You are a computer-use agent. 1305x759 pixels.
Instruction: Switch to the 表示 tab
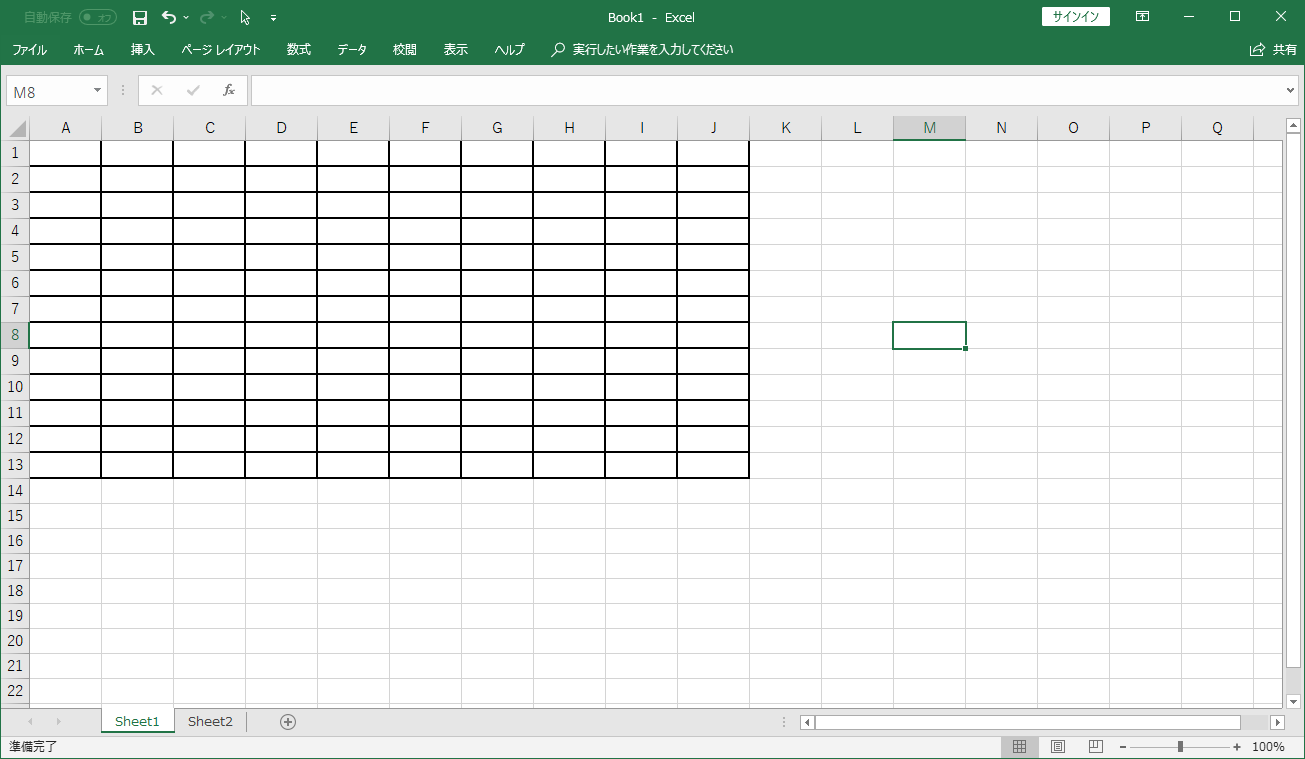(456, 49)
